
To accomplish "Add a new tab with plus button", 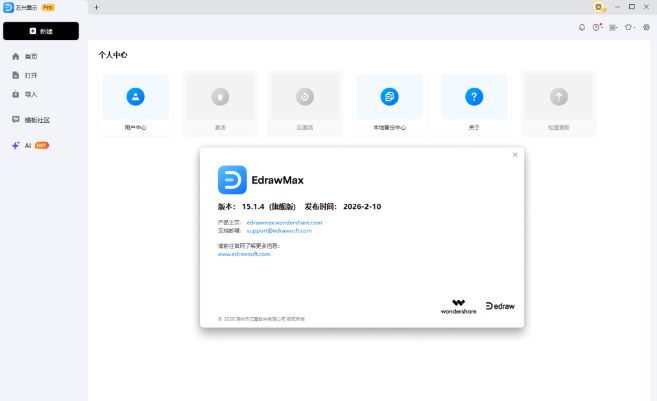I will (x=96, y=7).
